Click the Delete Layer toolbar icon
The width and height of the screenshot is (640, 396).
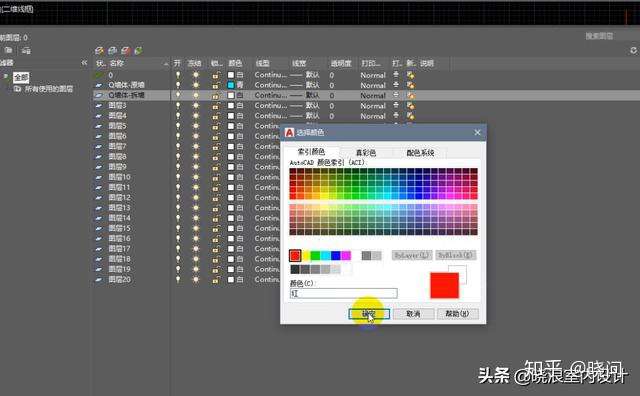[x=126, y=51]
